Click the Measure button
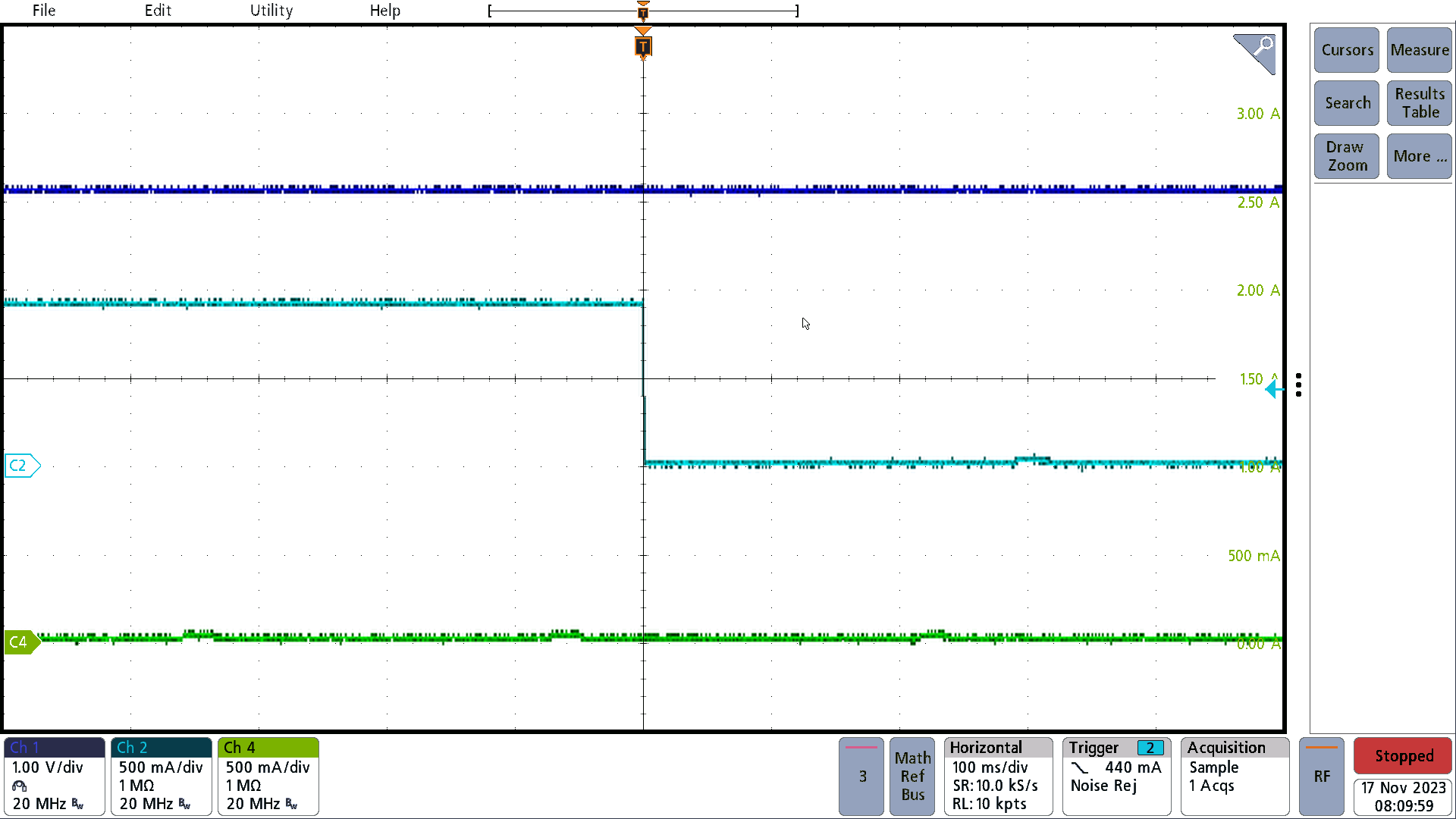This screenshot has width=1456, height=819. click(1420, 50)
